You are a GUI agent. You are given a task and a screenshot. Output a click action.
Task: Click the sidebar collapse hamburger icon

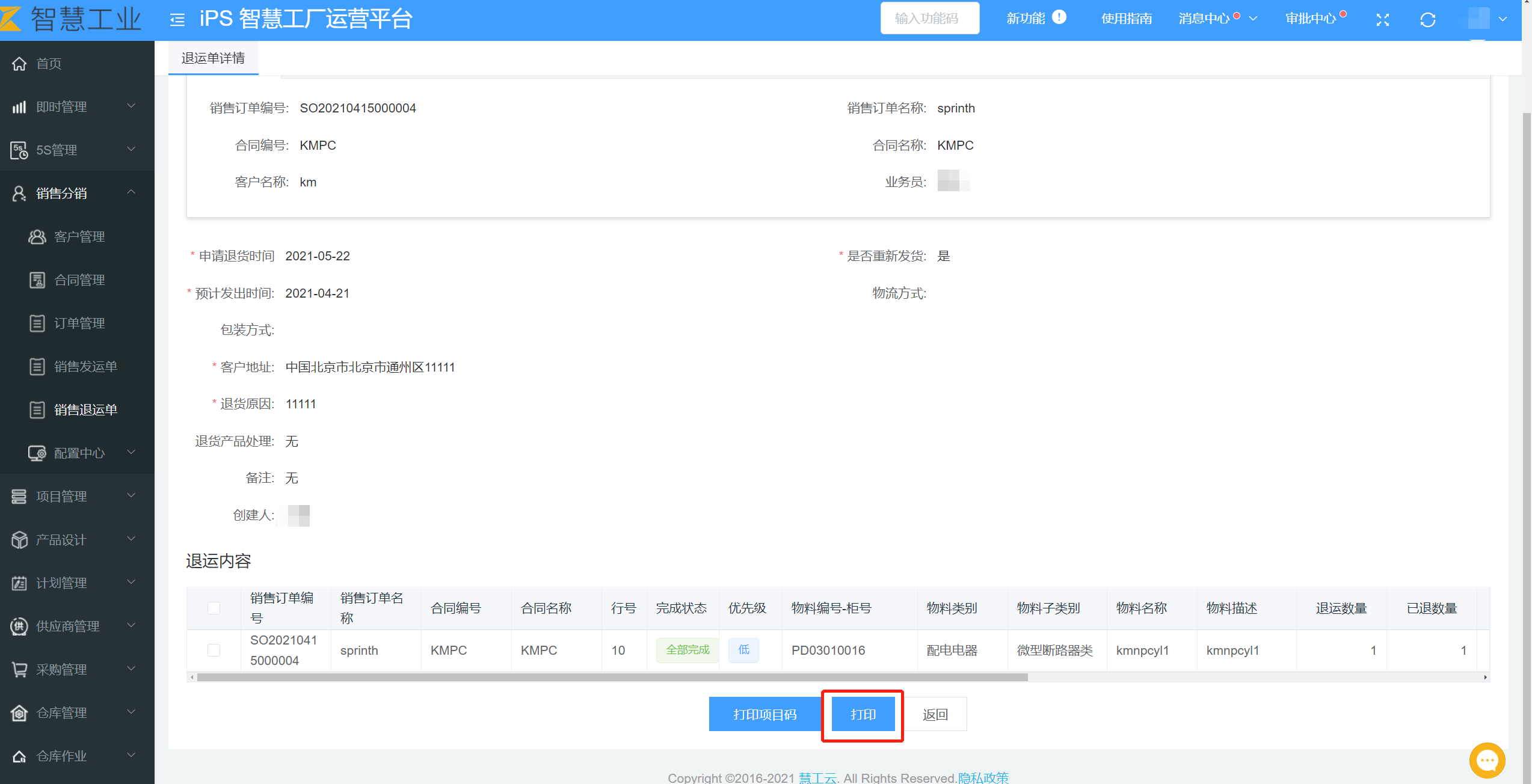click(177, 20)
